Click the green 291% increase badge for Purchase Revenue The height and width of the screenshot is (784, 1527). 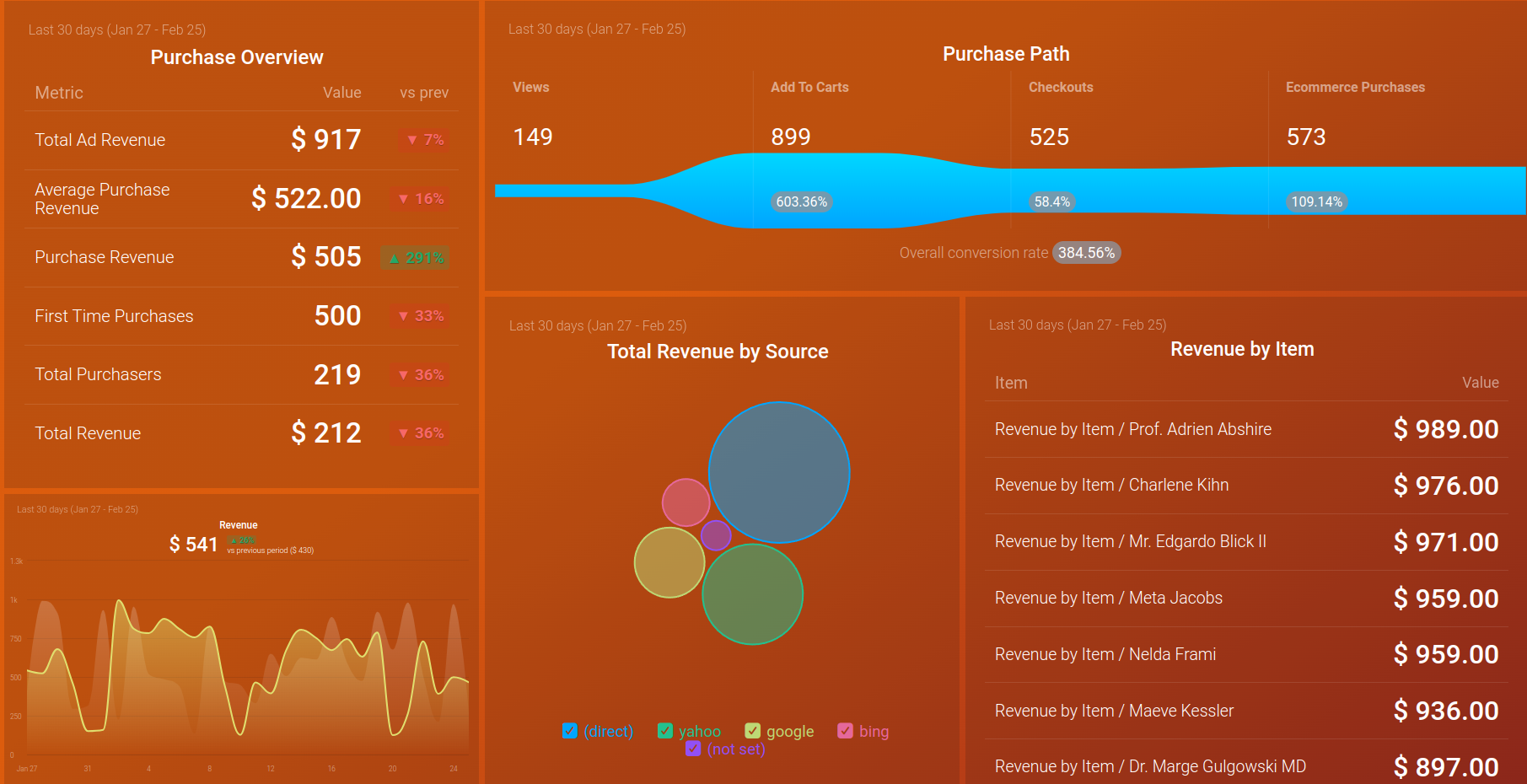coord(415,258)
